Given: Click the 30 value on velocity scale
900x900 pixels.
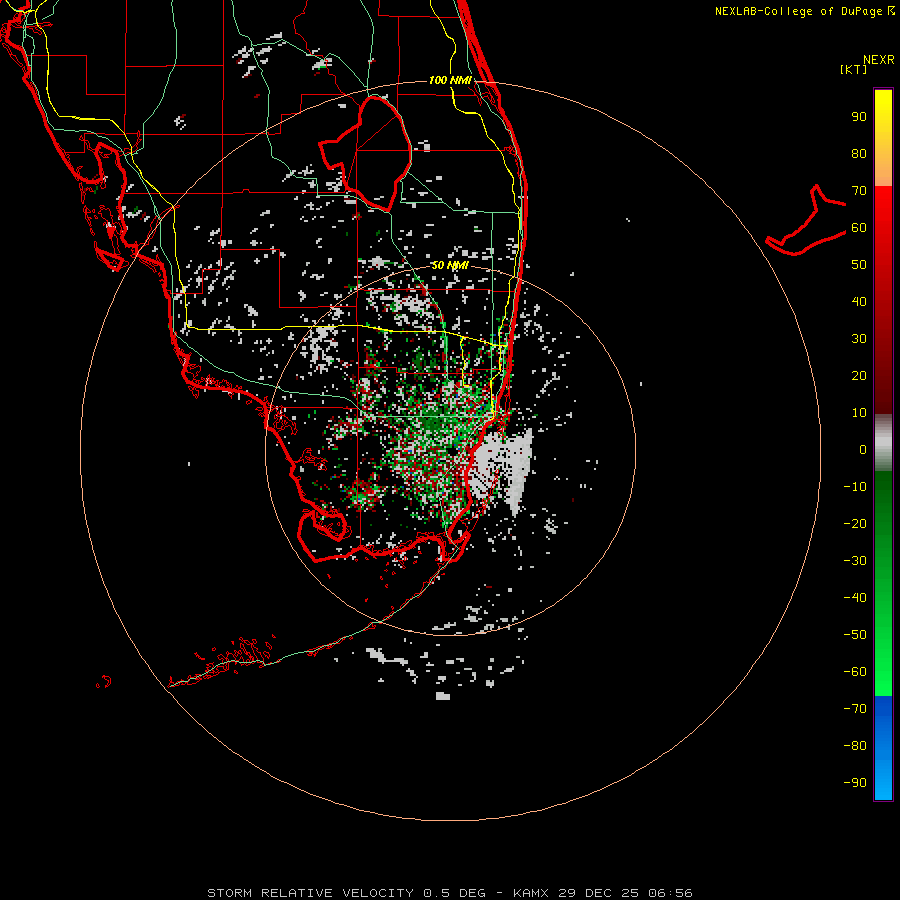Looking at the screenshot, I should point(859,339).
